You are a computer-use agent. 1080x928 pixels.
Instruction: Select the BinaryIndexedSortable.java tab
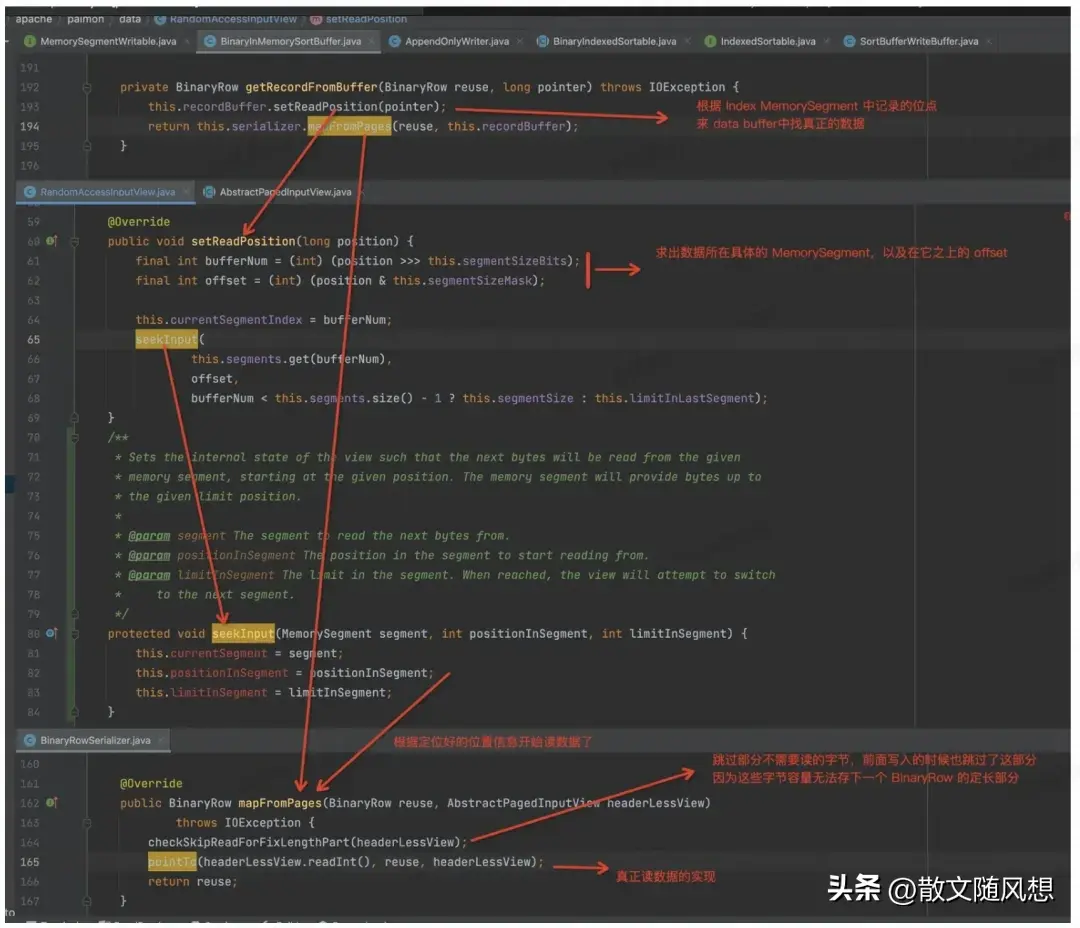tap(614, 42)
